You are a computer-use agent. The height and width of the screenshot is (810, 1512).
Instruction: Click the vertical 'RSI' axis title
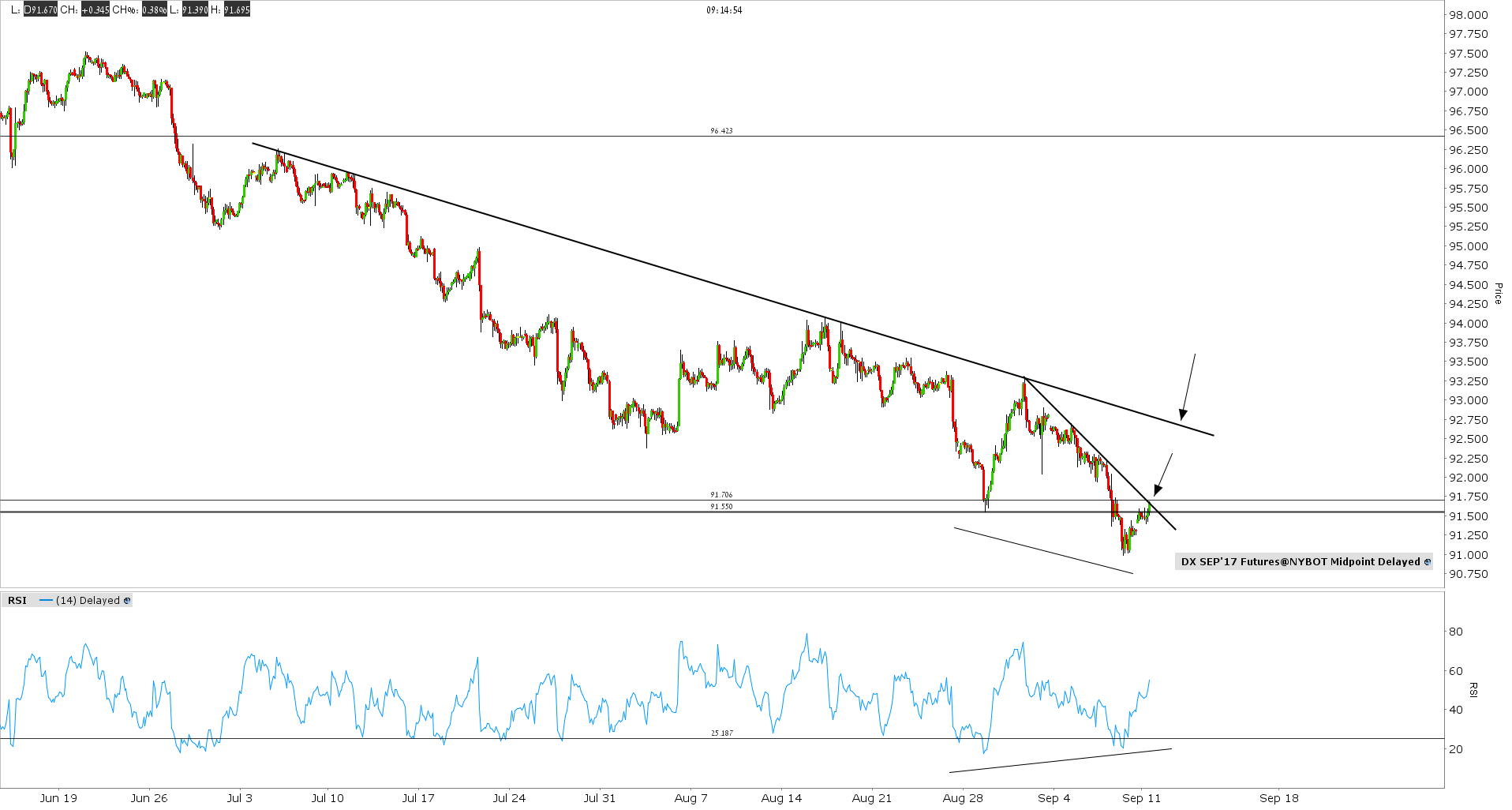1473,690
